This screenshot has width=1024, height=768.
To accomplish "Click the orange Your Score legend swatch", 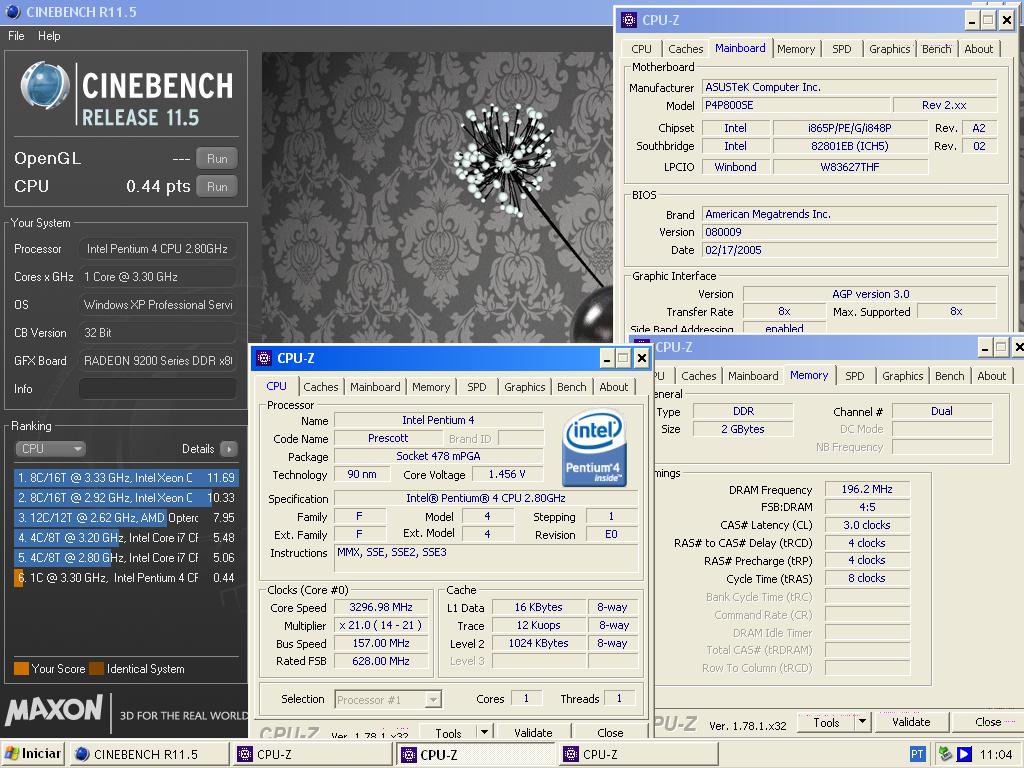I will click(x=21, y=669).
